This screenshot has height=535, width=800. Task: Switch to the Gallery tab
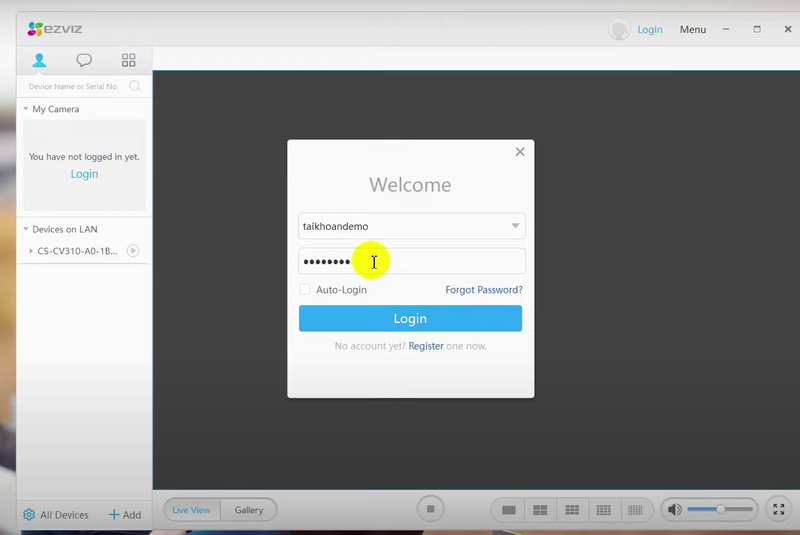tap(249, 509)
